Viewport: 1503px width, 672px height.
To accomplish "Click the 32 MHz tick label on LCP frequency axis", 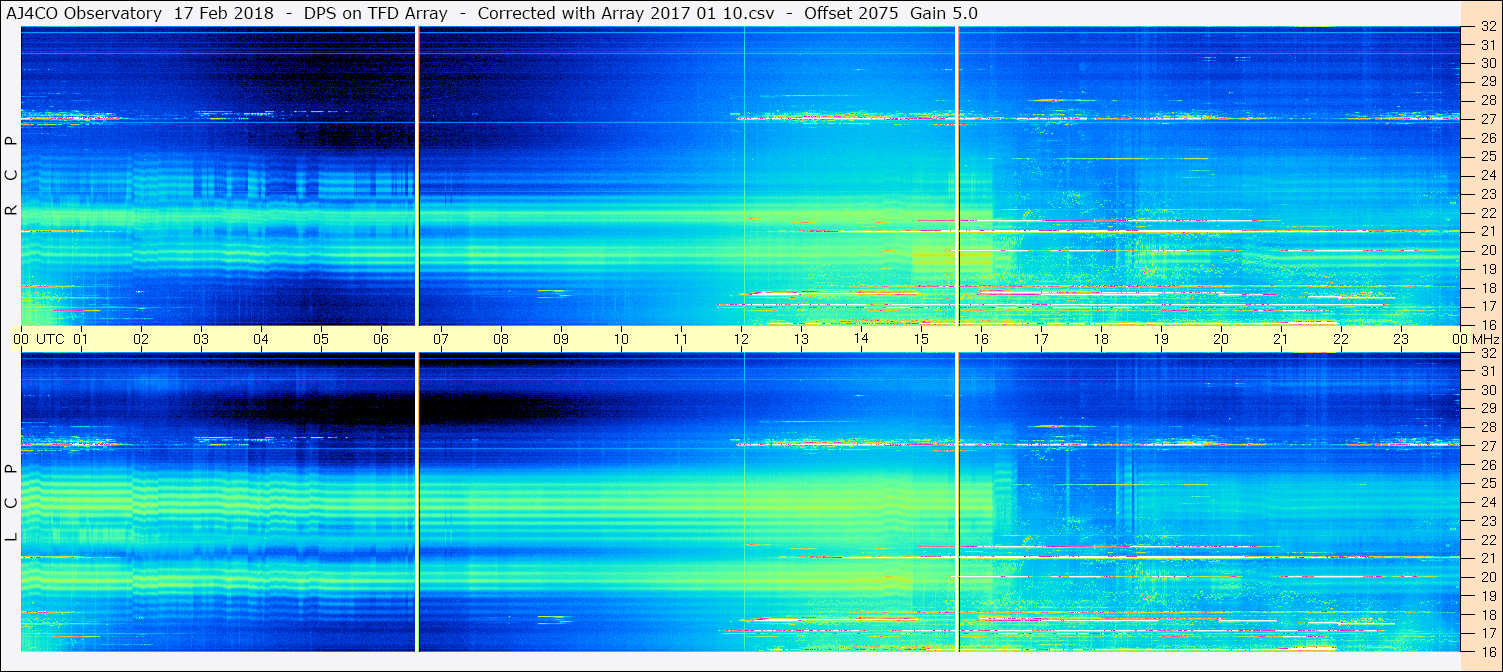I will pyautogui.click(x=1487, y=353).
